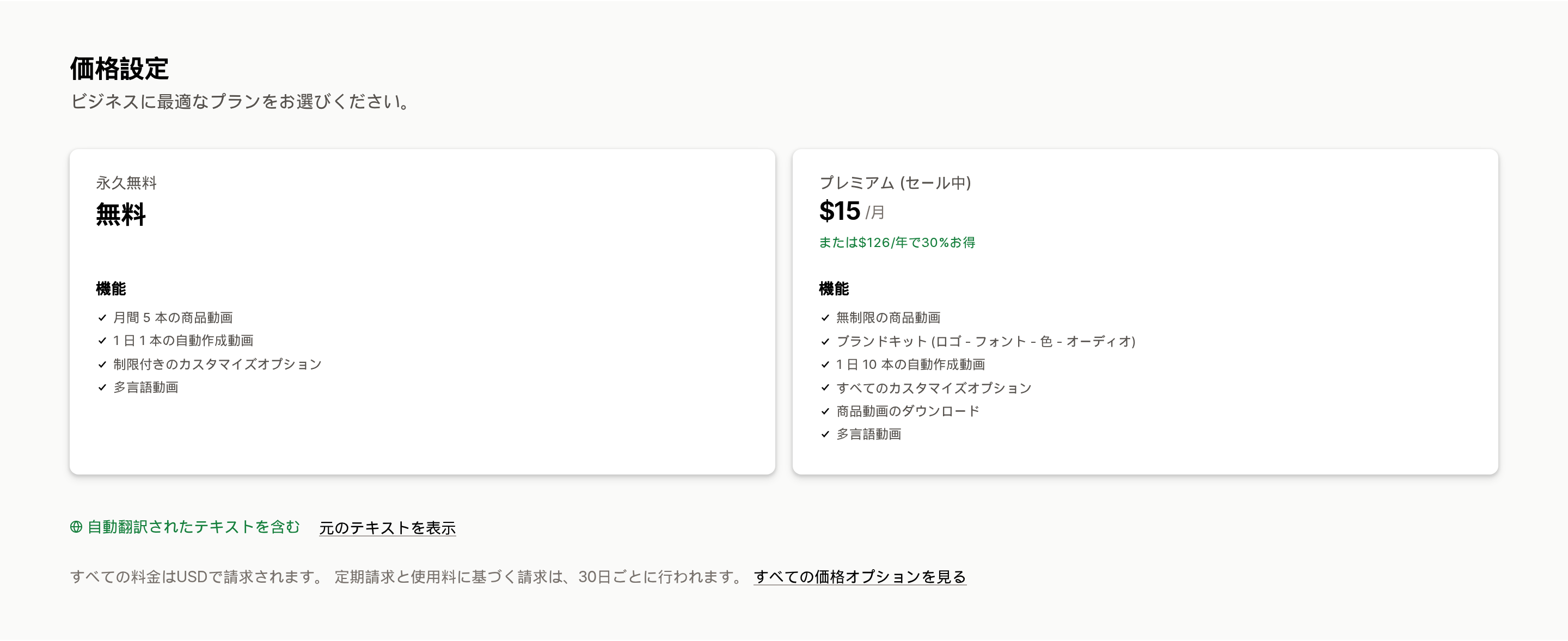Screen dimensions: 1568x641
Task: Click the checkmark next to 1 日 1 本の自動作成動画
Action: pyautogui.click(x=102, y=341)
